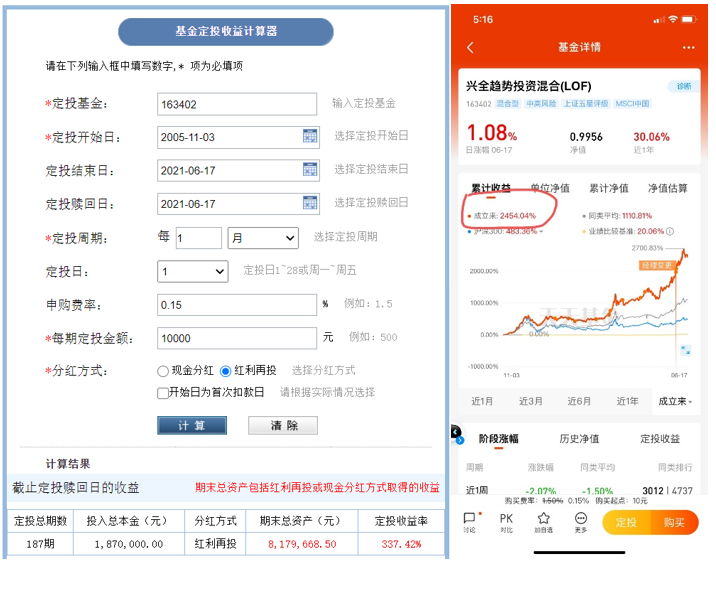Select 近3月 time range
716x590 pixels.
[x=531, y=401]
